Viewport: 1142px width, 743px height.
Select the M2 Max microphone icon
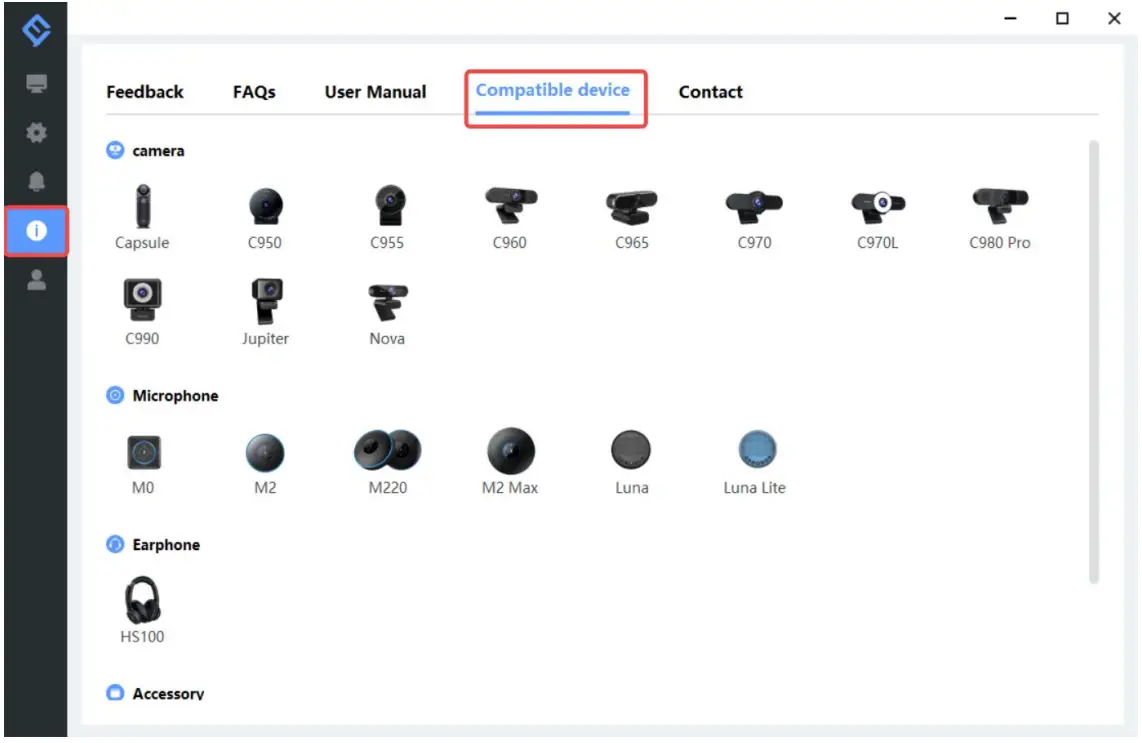(x=511, y=451)
